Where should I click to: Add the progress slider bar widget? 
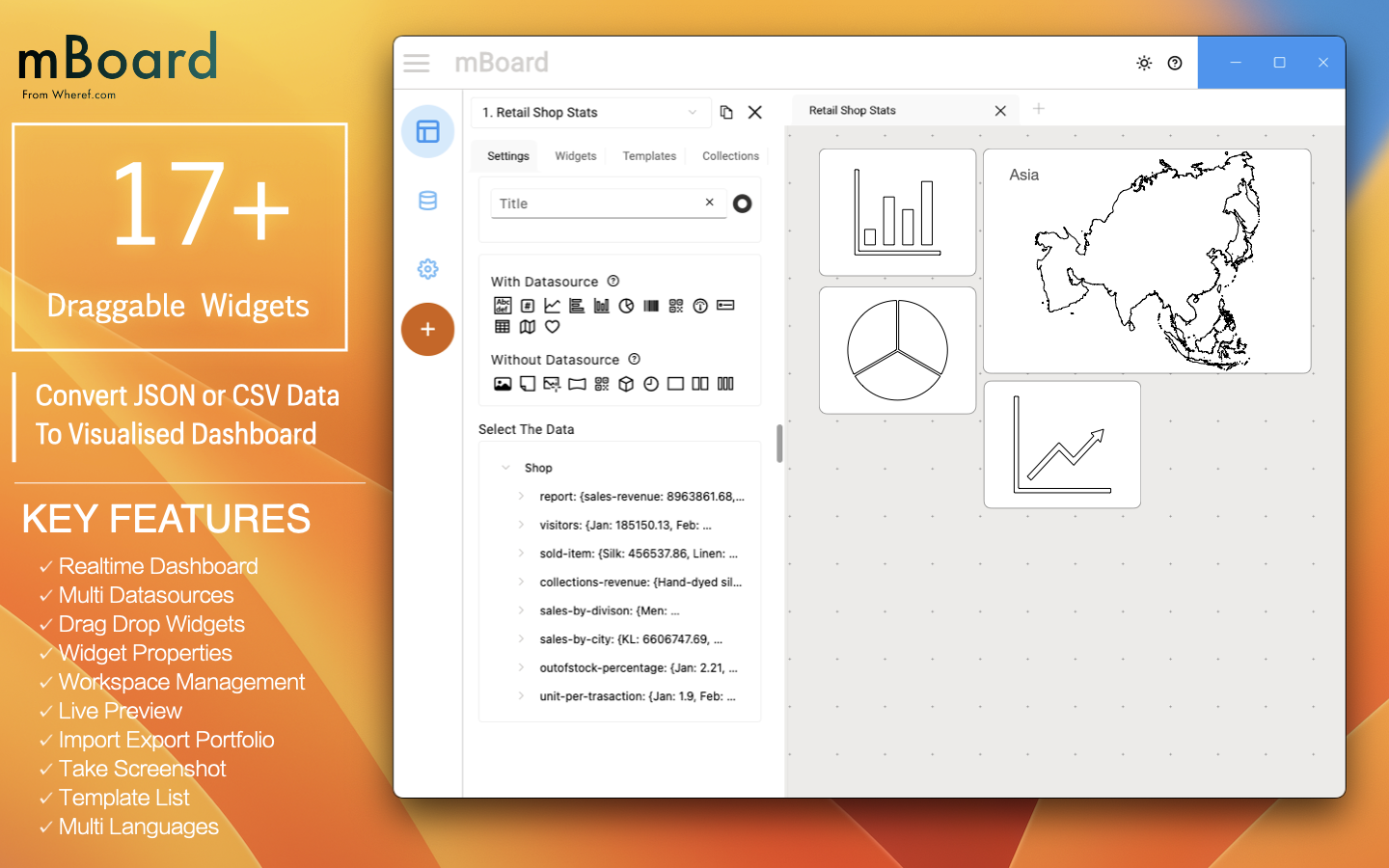coord(725,306)
